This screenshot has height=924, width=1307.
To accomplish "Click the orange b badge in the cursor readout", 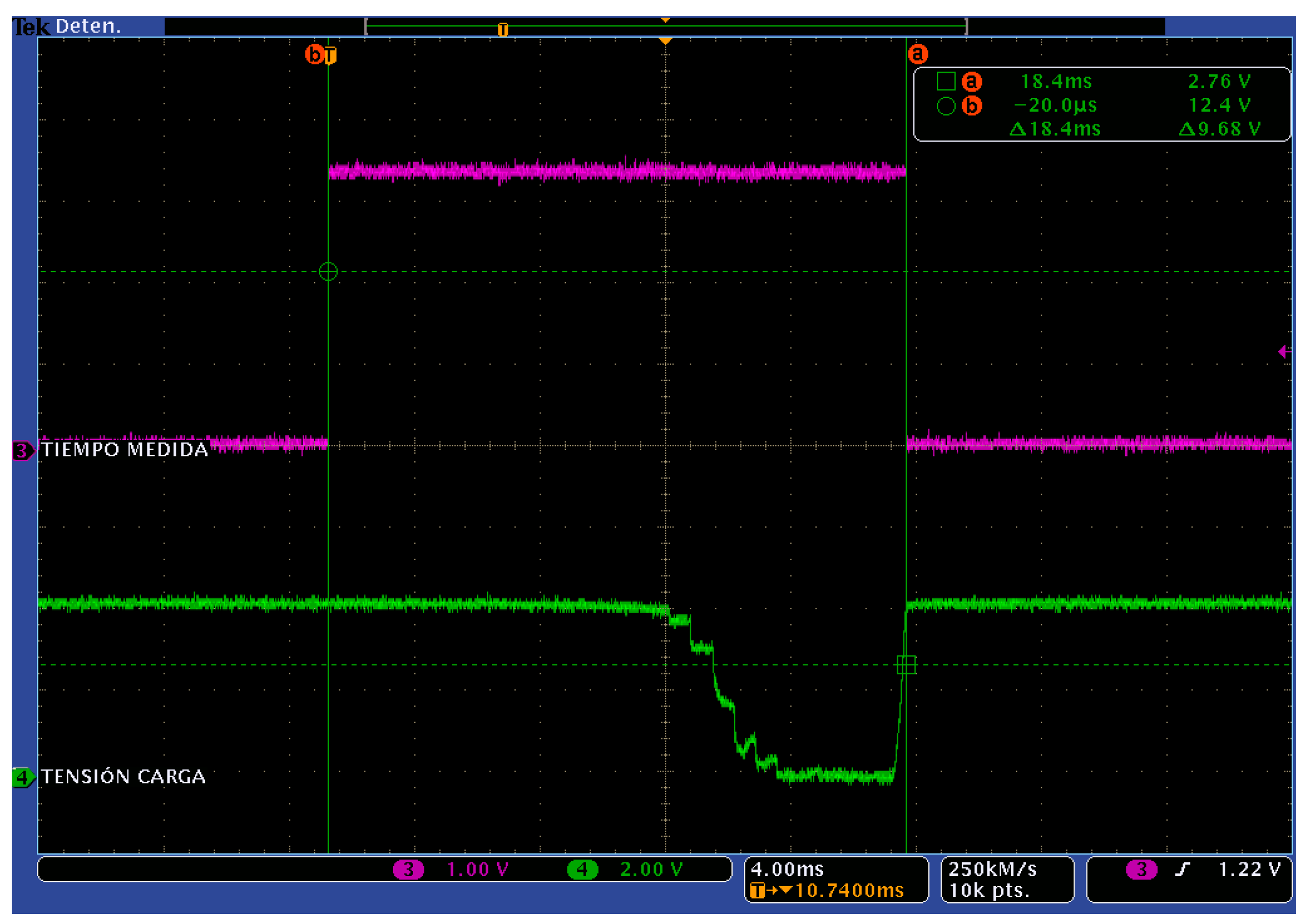I will (x=972, y=106).
